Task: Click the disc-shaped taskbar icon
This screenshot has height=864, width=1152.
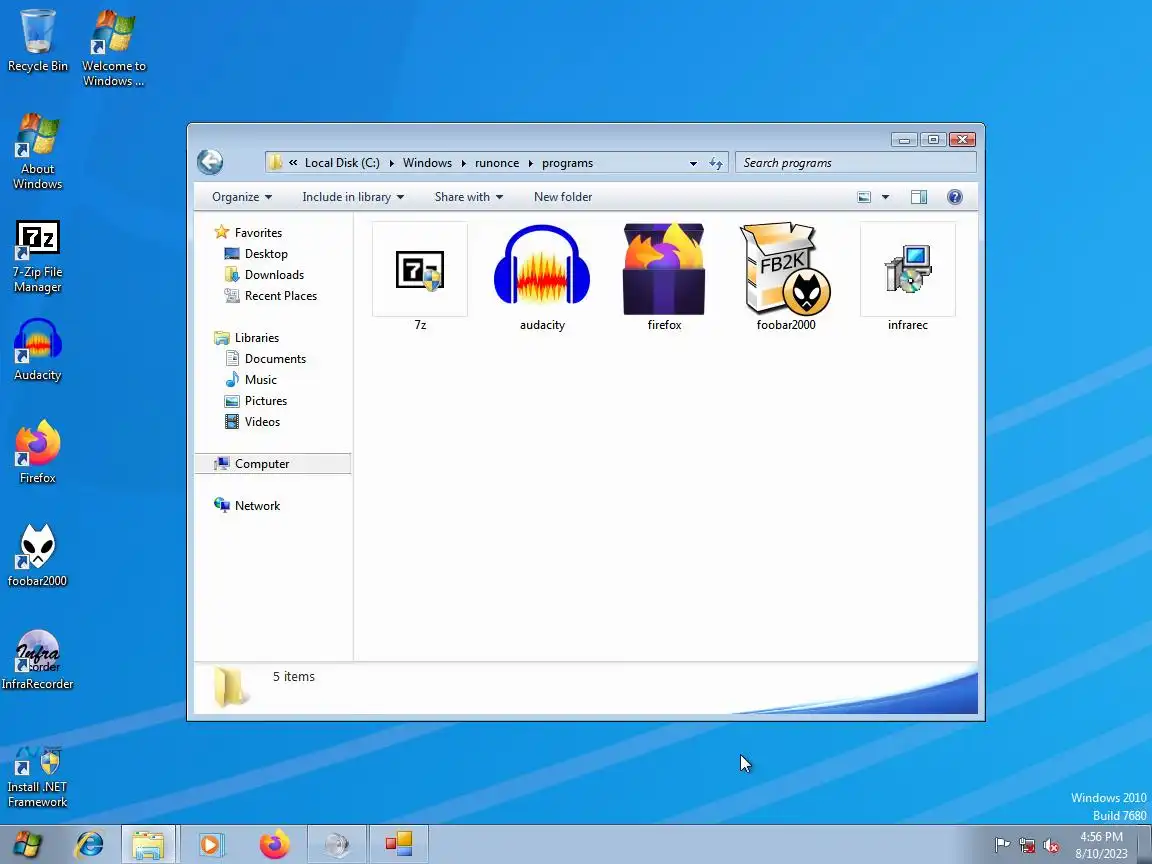Action: tap(336, 844)
